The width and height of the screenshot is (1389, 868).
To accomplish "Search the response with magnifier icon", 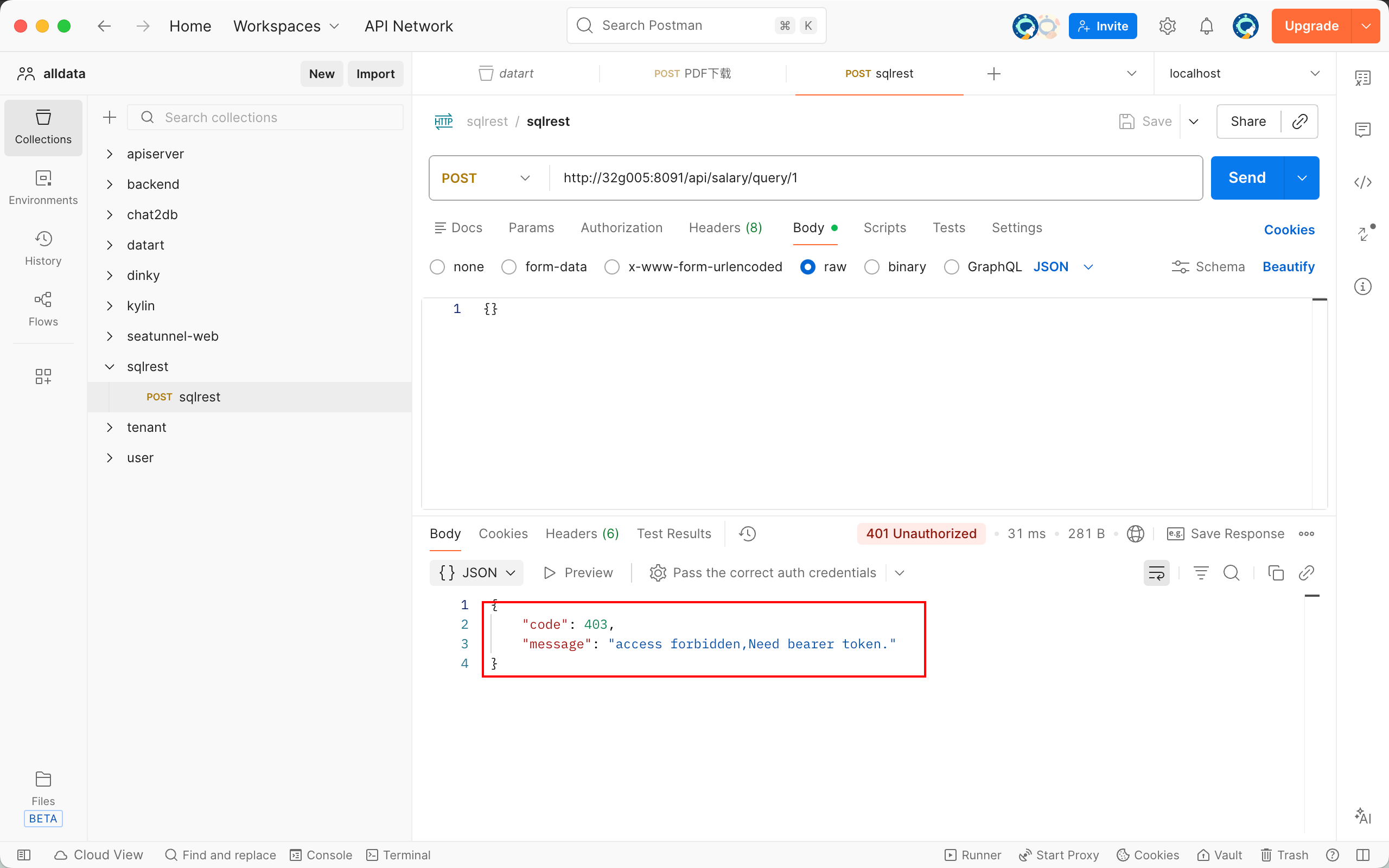I will [x=1231, y=573].
